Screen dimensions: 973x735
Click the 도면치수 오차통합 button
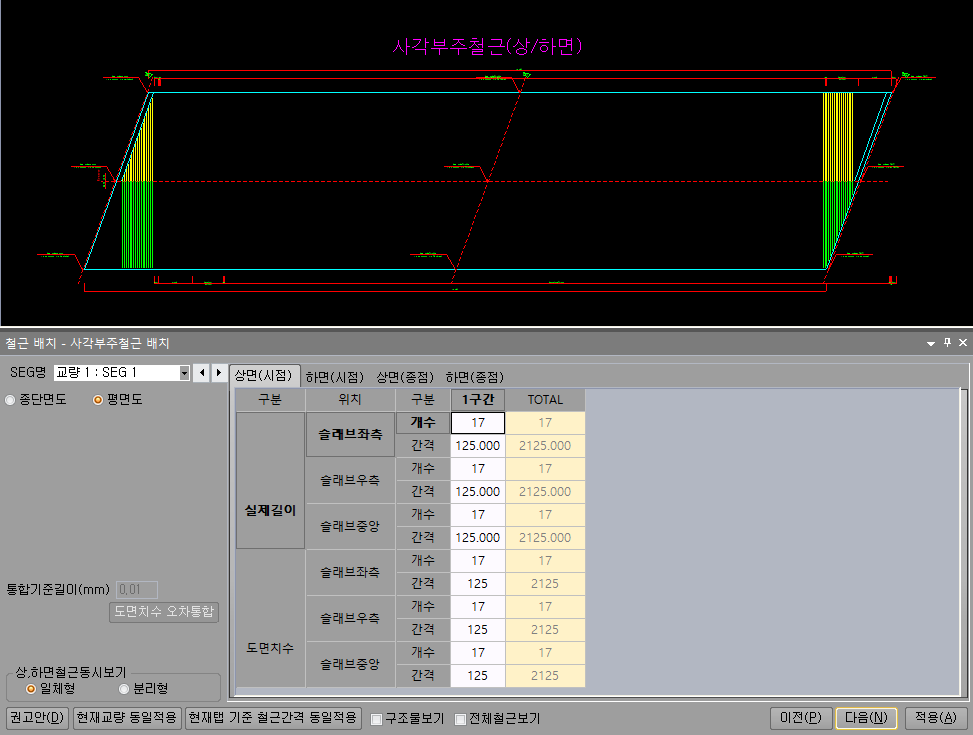(x=164, y=611)
